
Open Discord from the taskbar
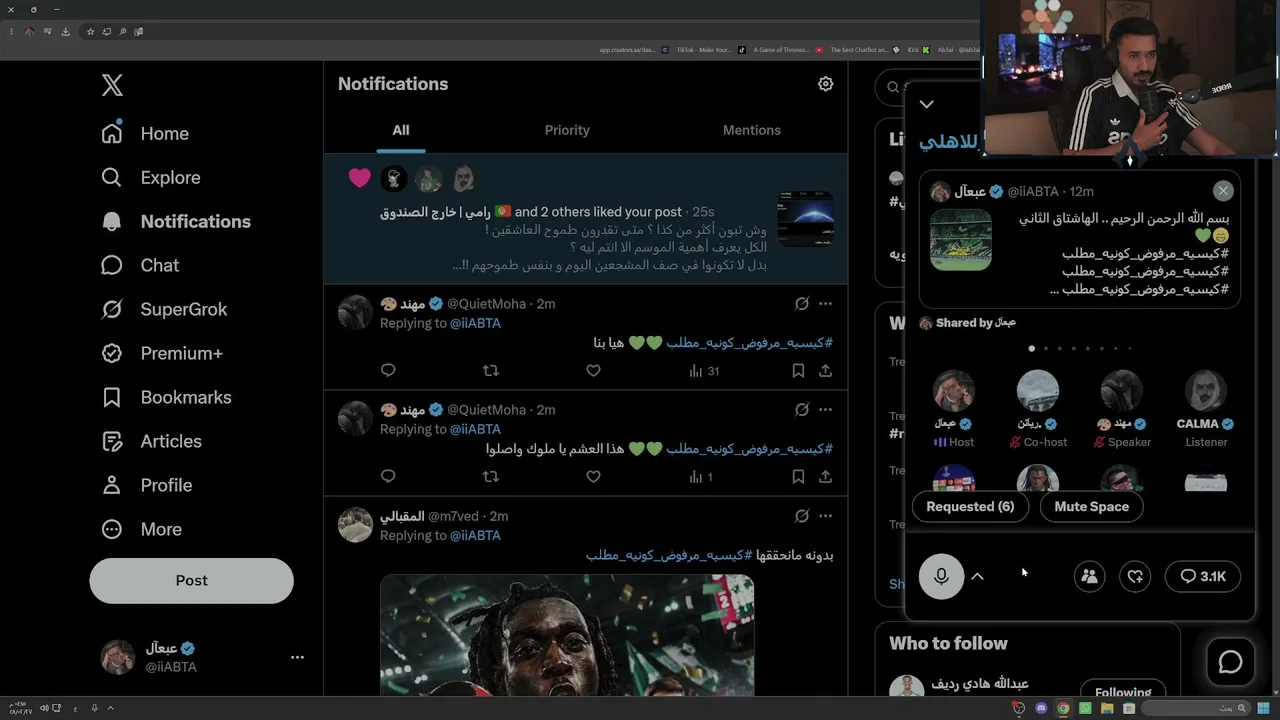[x=1041, y=708]
